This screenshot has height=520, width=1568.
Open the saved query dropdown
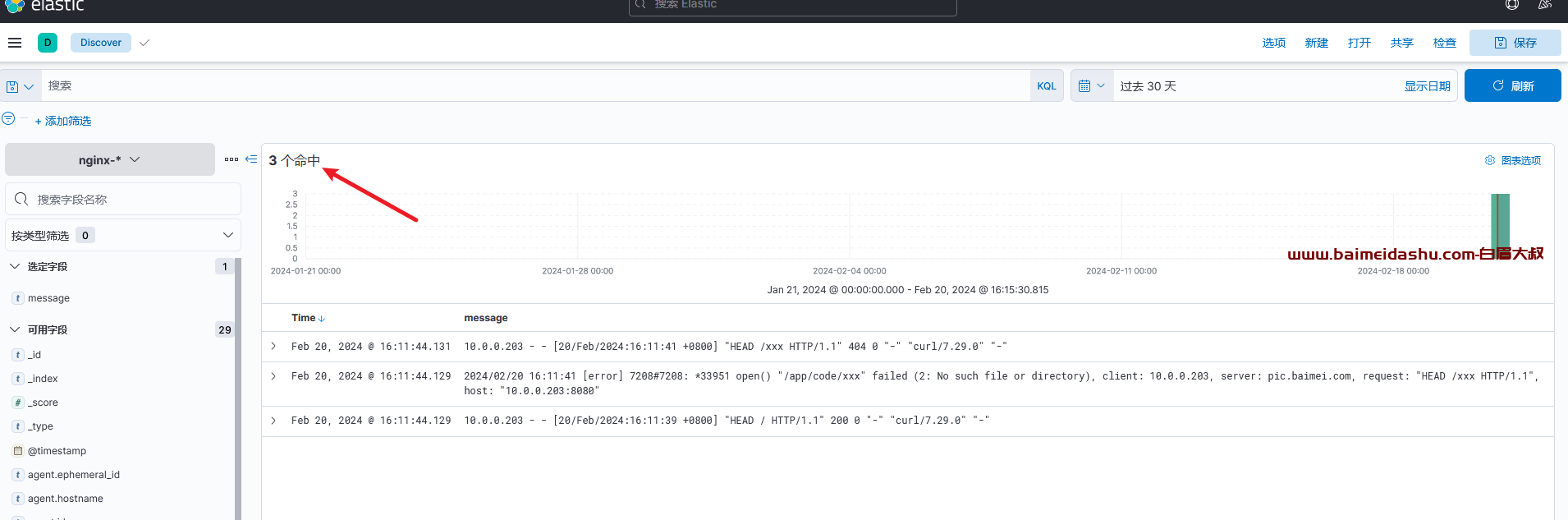[x=21, y=86]
